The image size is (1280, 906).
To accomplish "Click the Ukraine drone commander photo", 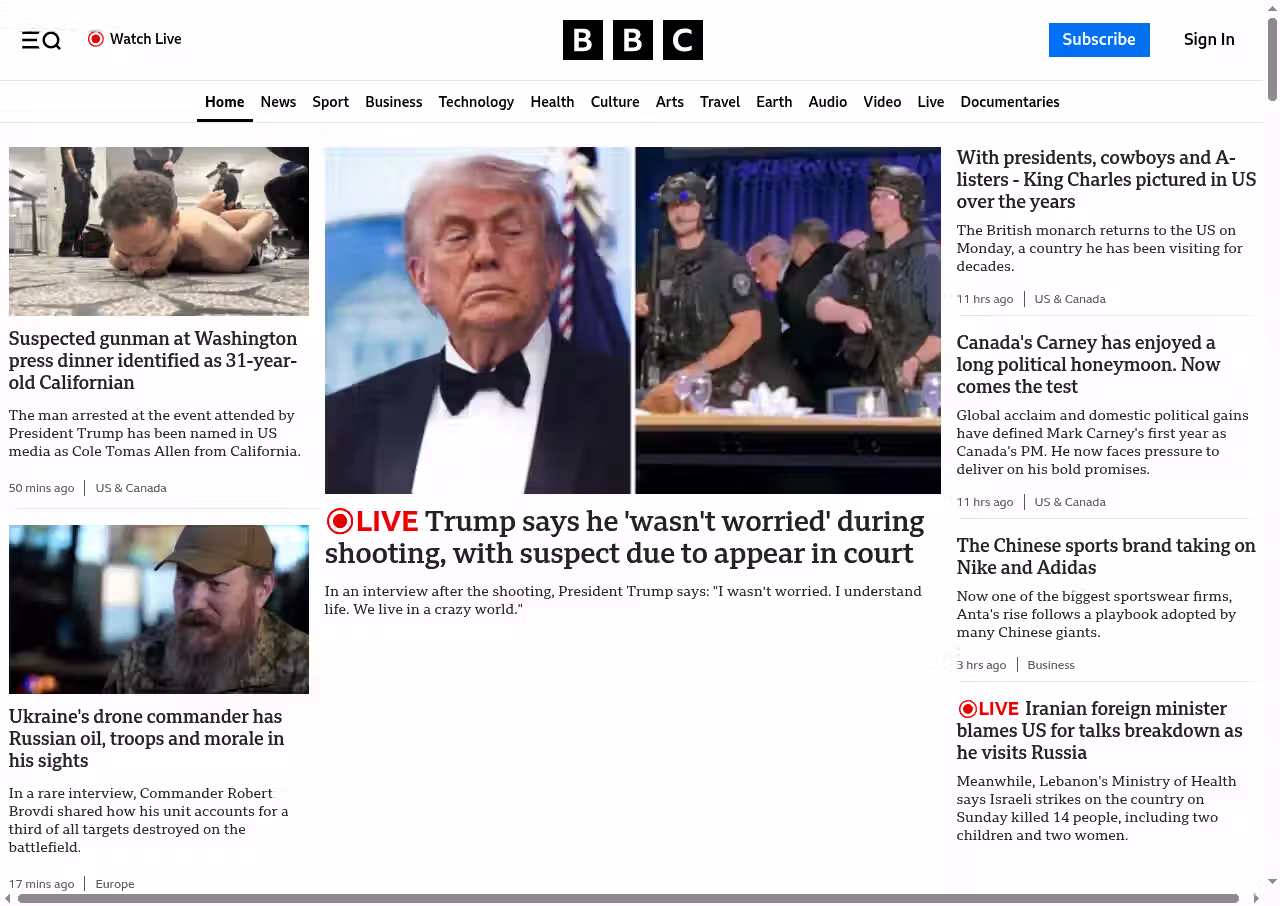I will [159, 609].
